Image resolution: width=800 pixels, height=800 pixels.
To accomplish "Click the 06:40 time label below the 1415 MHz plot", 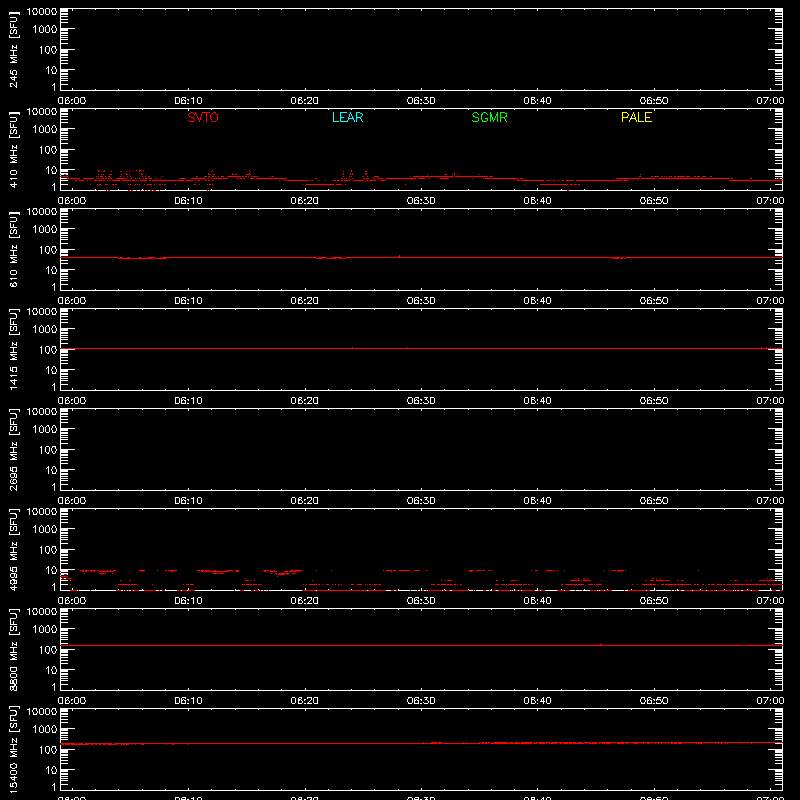I will [537, 401].
